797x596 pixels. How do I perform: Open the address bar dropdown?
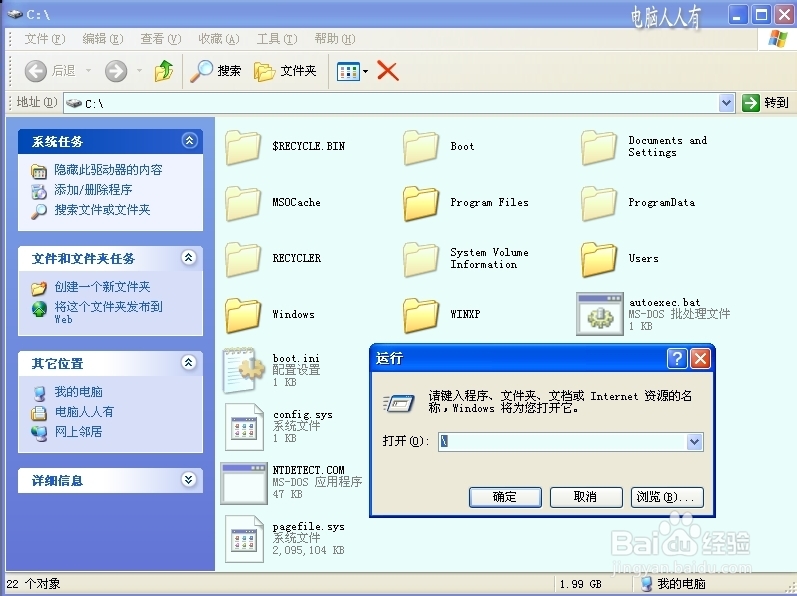[727, 103]
